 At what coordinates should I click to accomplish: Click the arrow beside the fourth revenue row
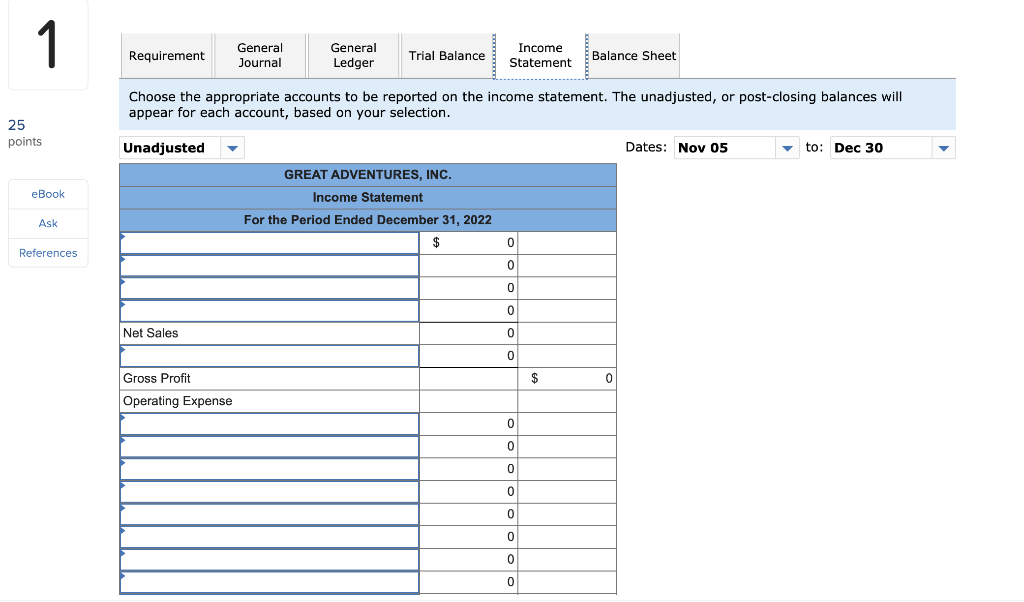point(123,305)
